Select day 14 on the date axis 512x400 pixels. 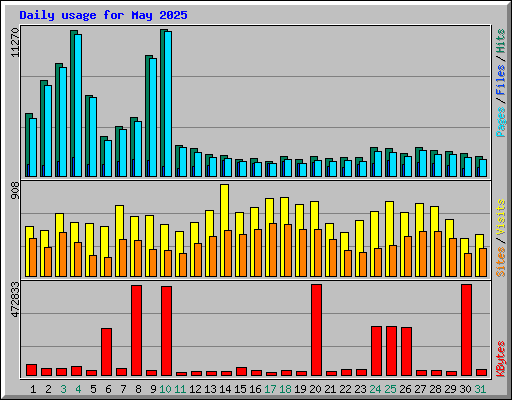[226, 389]
